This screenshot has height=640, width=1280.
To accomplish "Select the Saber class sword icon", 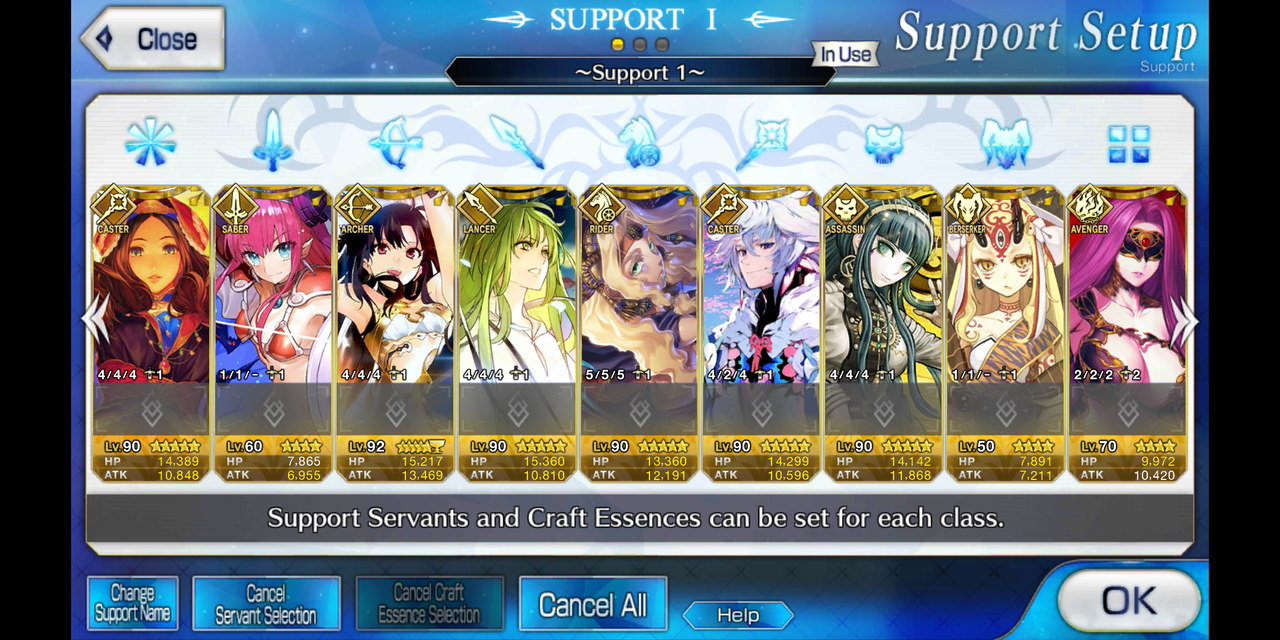I will point(272,140).
